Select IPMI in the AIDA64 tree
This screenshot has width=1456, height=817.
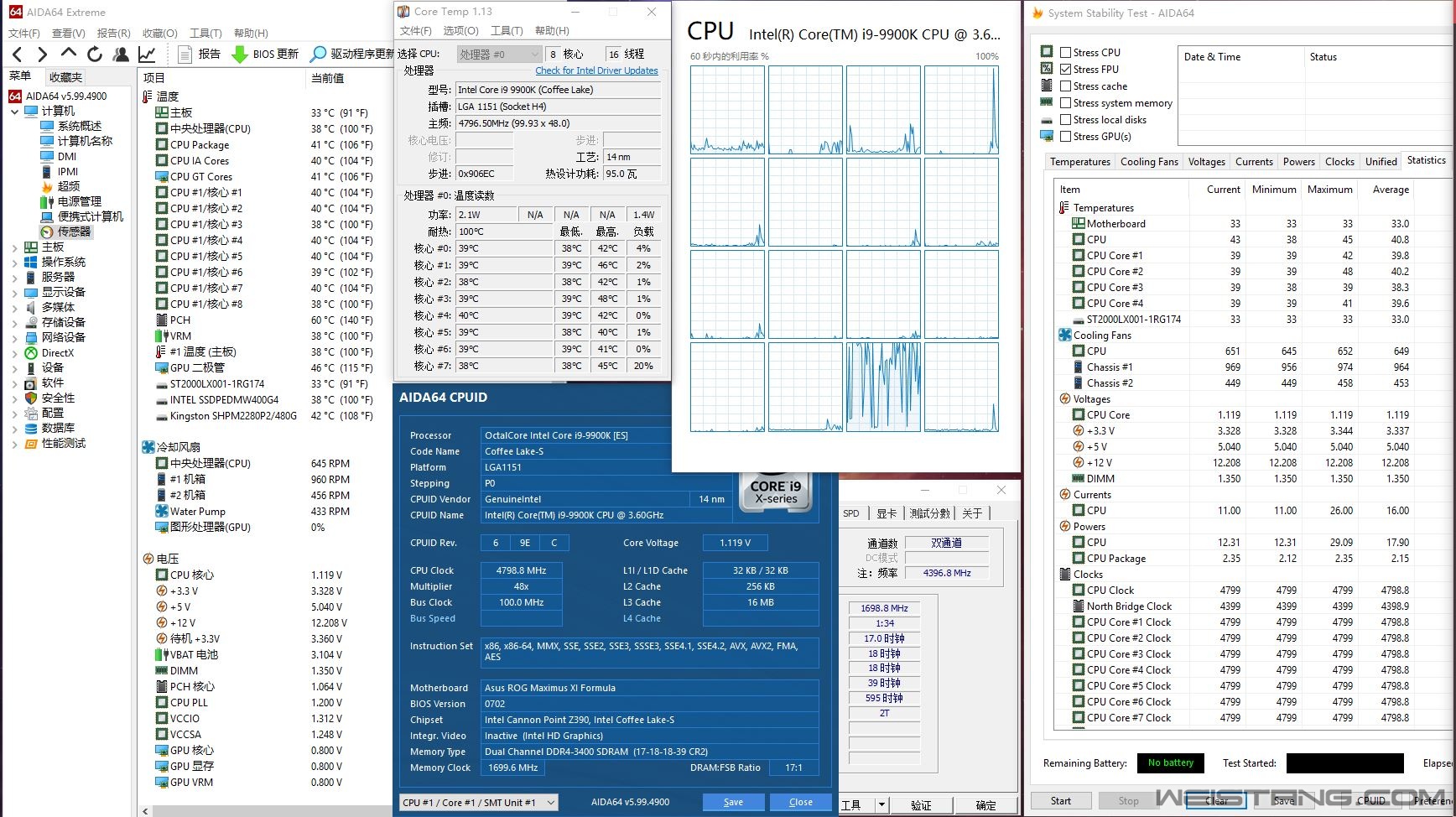pyautogui.click(x=60, y=171)
